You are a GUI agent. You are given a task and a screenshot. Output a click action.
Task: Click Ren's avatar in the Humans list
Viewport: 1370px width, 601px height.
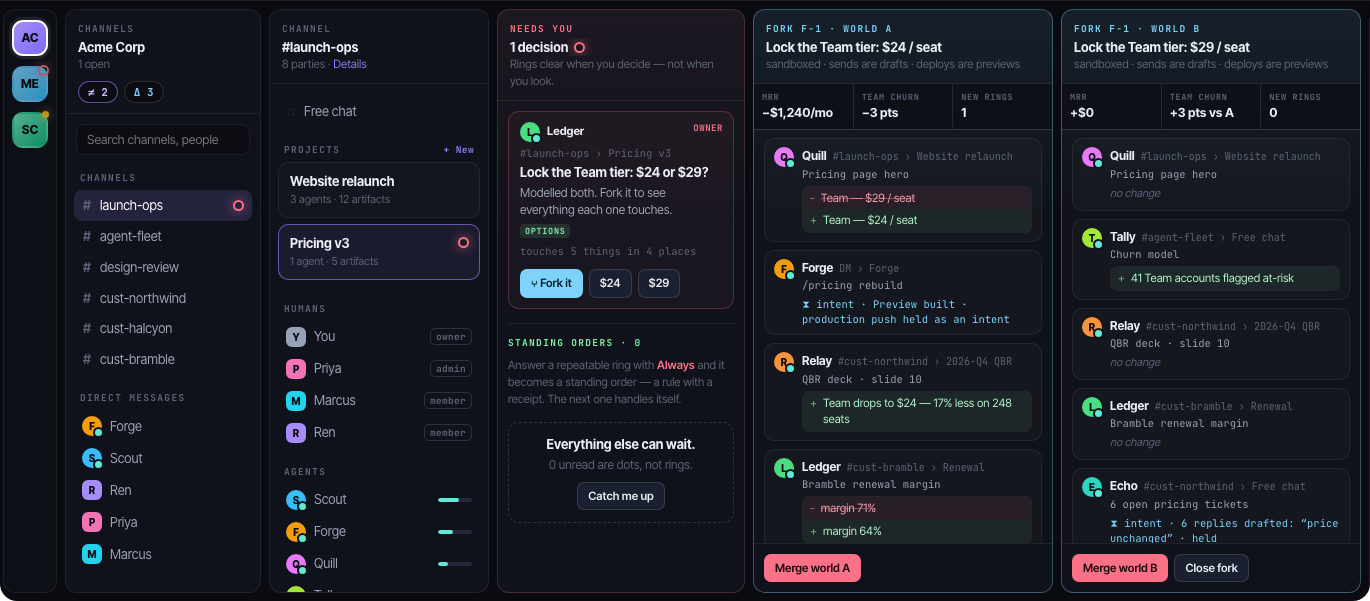point(296,433)
